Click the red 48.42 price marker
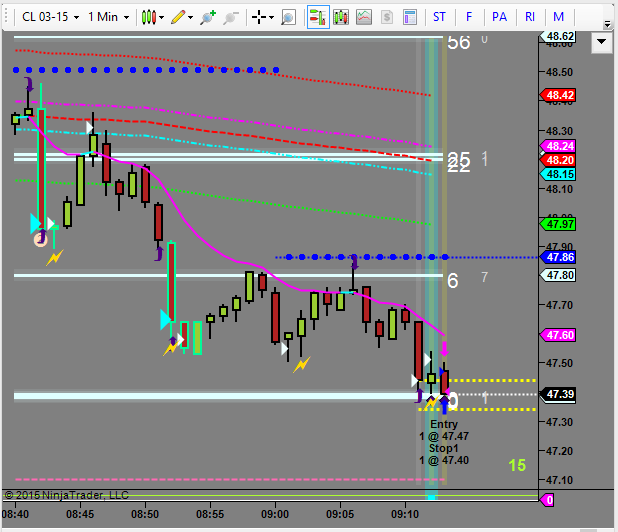618x532 pixels. pos(558,95)
